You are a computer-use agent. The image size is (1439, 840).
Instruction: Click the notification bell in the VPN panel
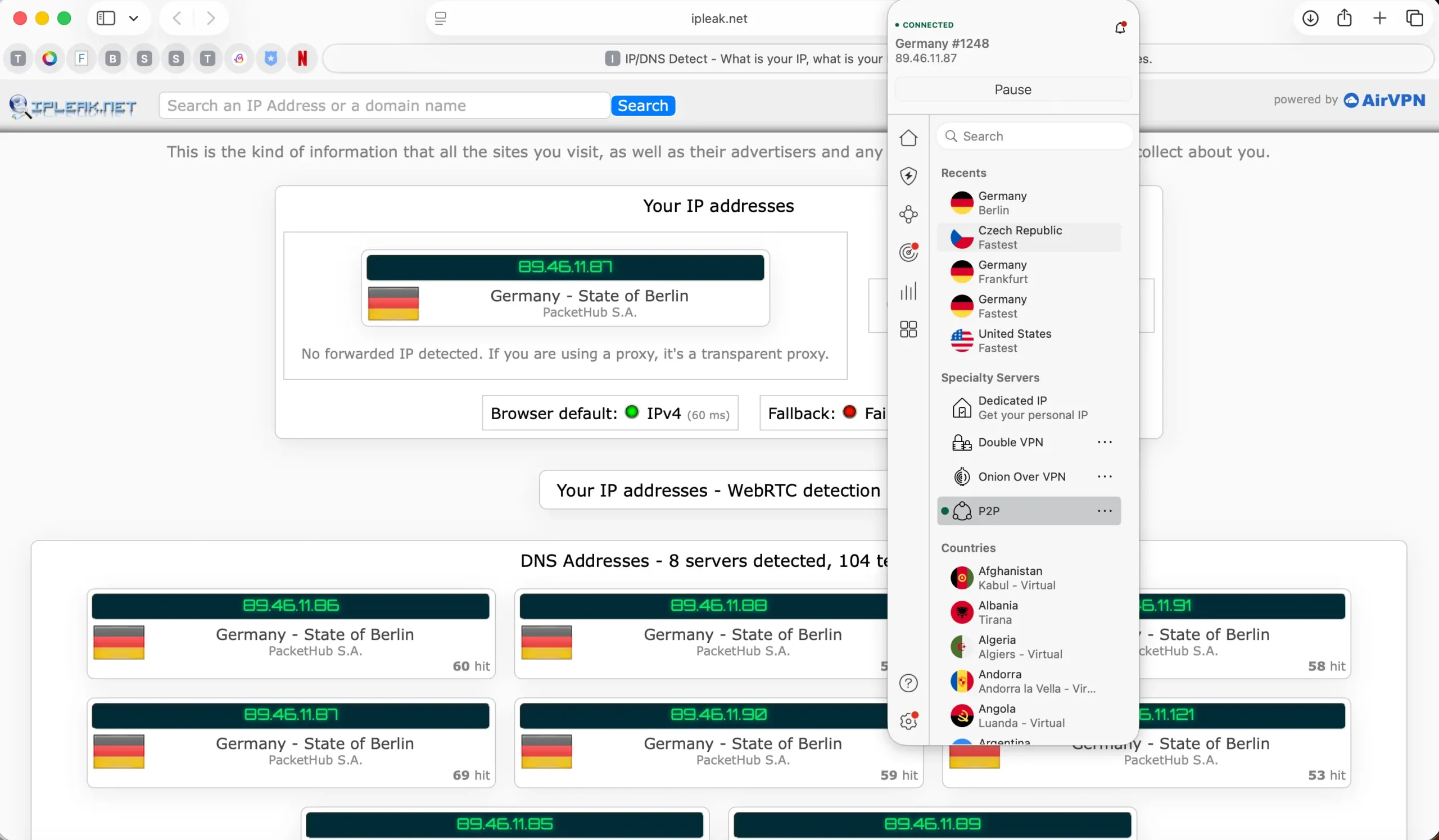(x=1119, y=26)
